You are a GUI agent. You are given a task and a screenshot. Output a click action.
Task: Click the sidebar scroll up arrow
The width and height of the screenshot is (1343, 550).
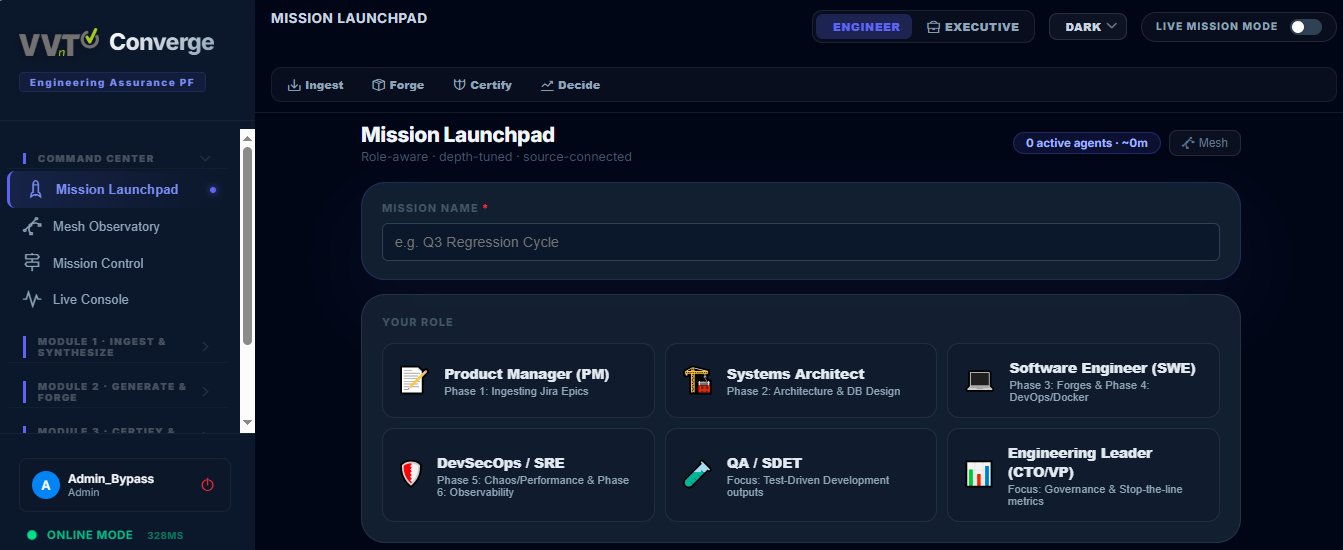pyautogui.click(x=247, y=137)
